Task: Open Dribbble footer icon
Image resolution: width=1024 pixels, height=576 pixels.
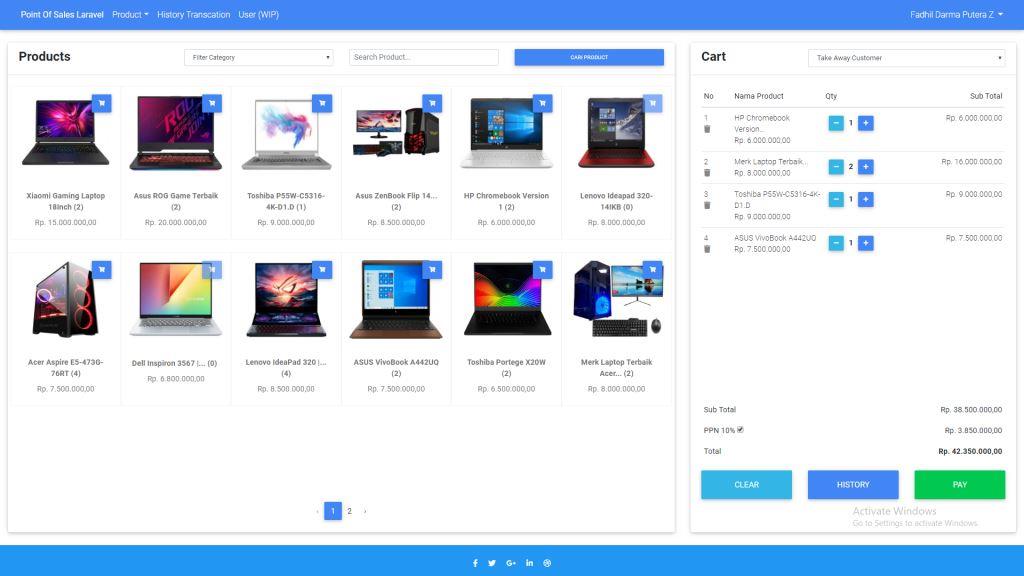Action: click(547, 563)
